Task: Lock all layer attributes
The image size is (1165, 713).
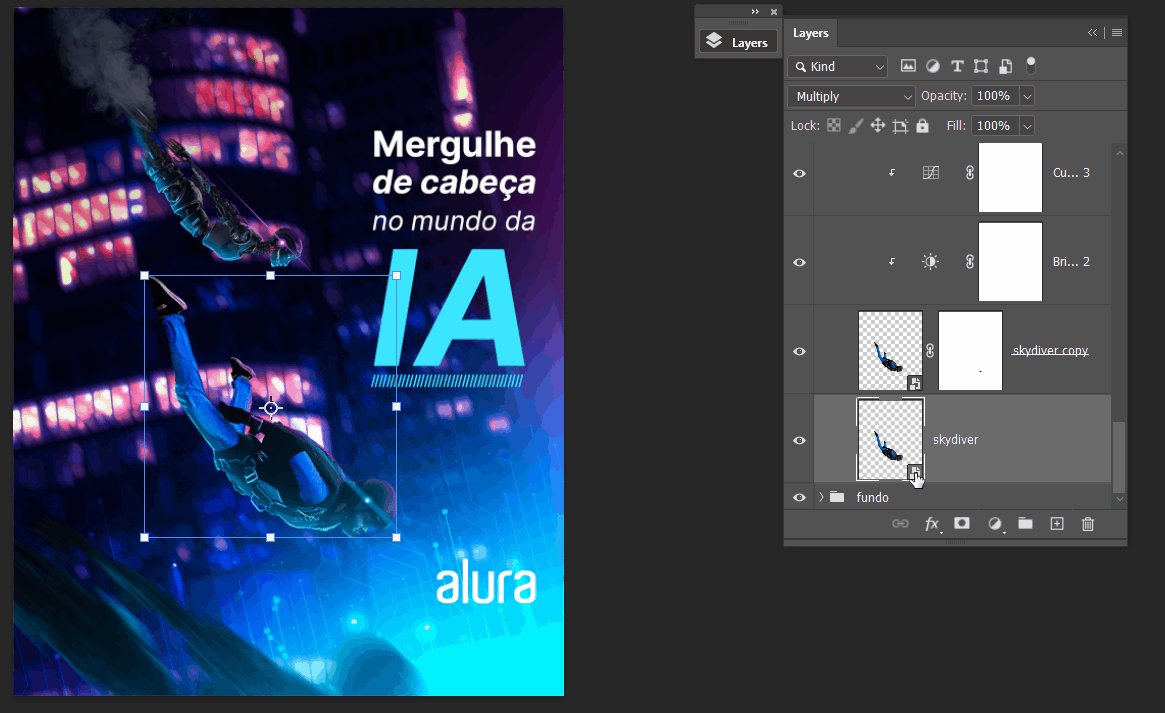Action: click(922, 126)
